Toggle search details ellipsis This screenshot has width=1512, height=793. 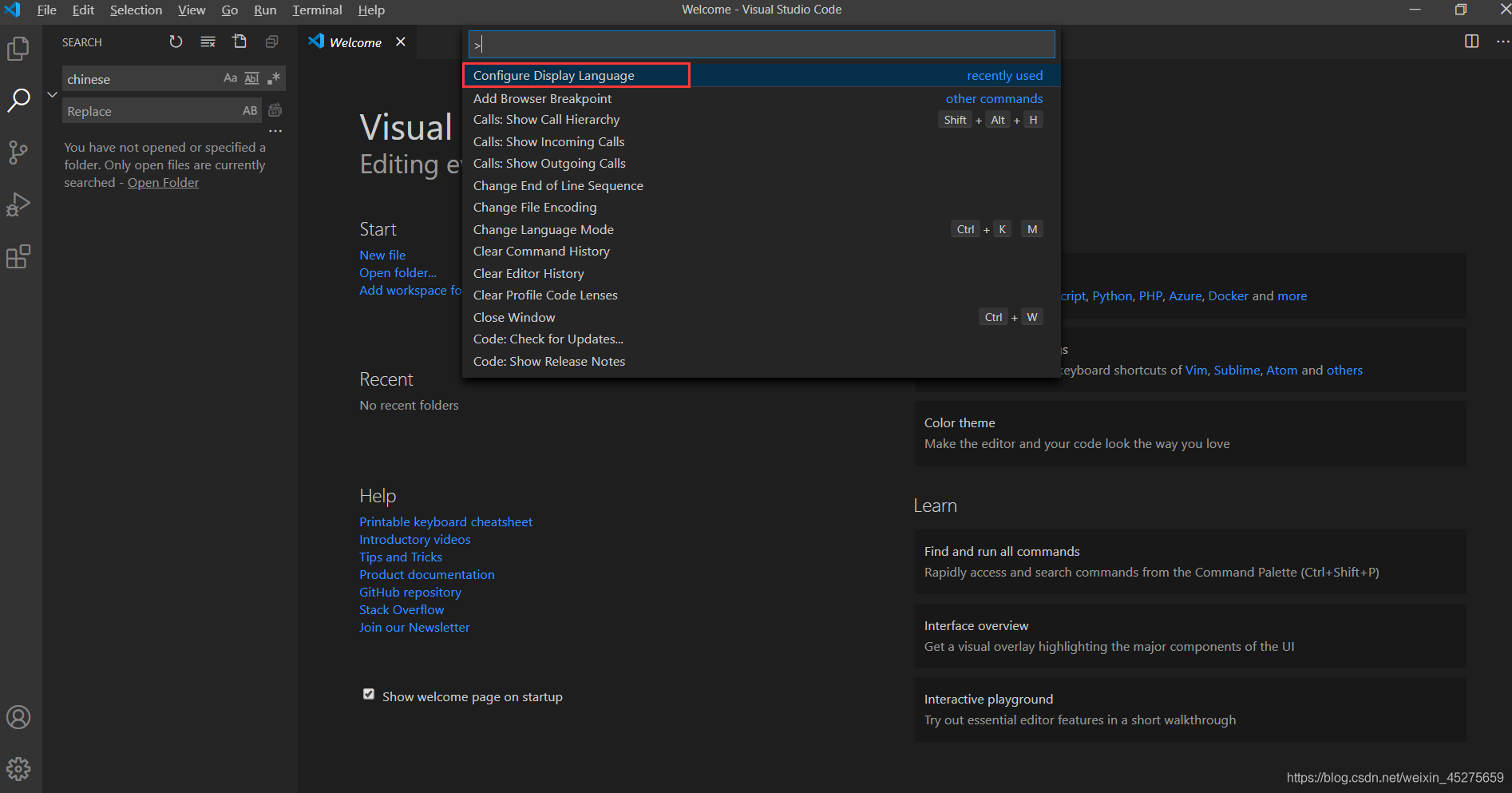coord(275,131)
